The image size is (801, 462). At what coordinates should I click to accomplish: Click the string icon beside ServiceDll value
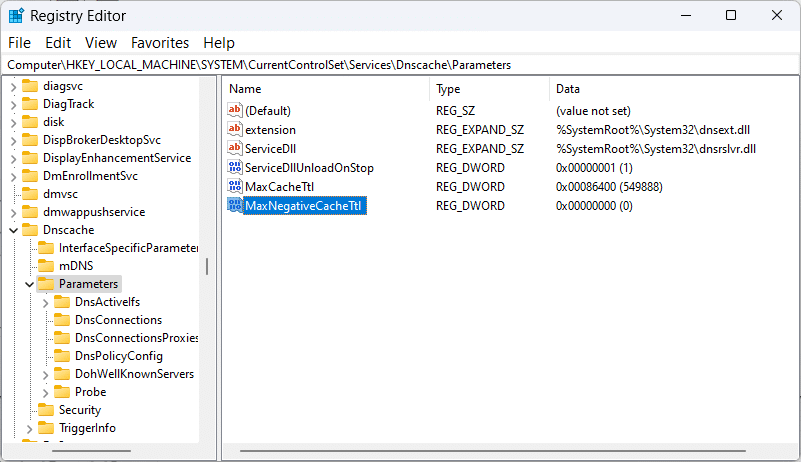coord(235,148)
